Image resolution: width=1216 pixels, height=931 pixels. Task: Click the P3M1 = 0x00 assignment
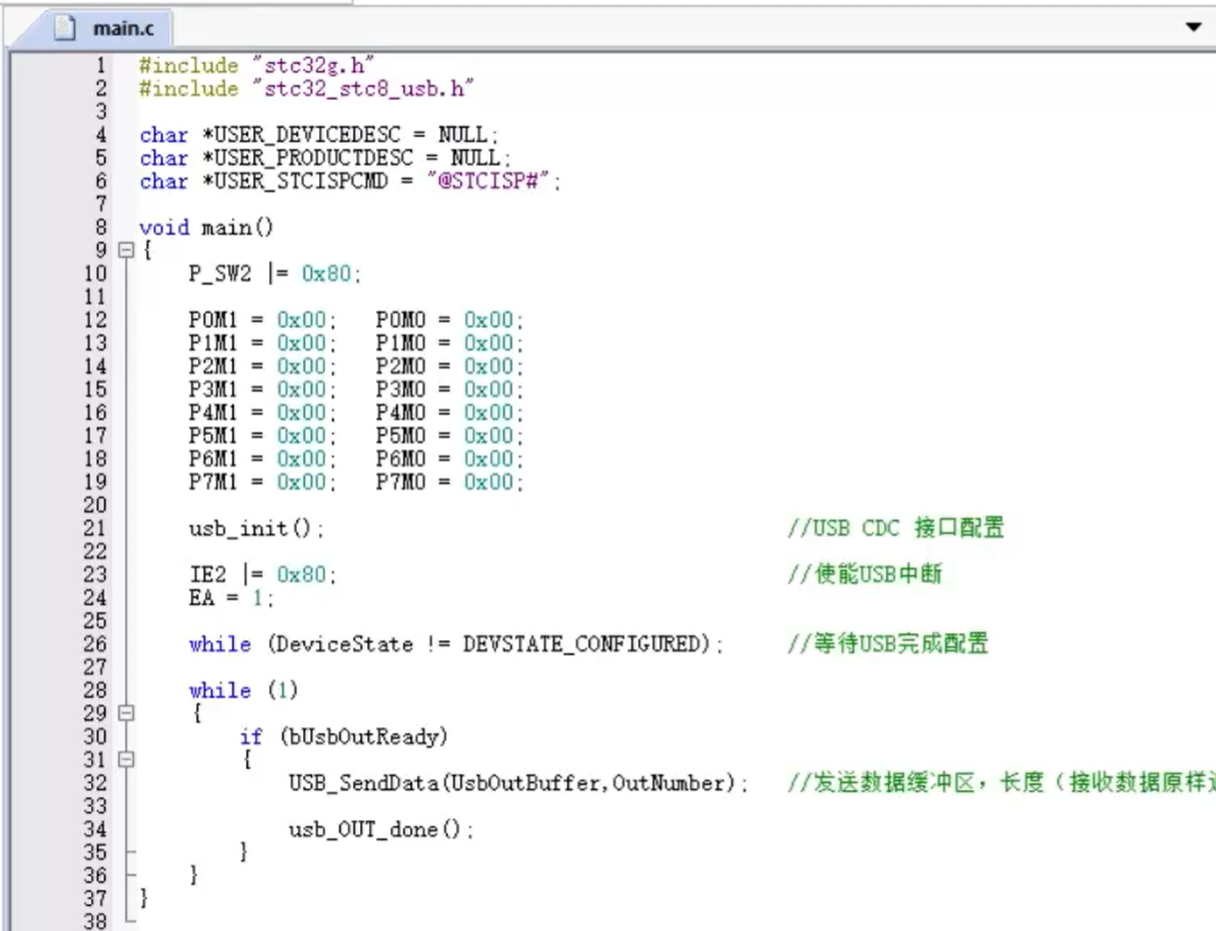263,390
